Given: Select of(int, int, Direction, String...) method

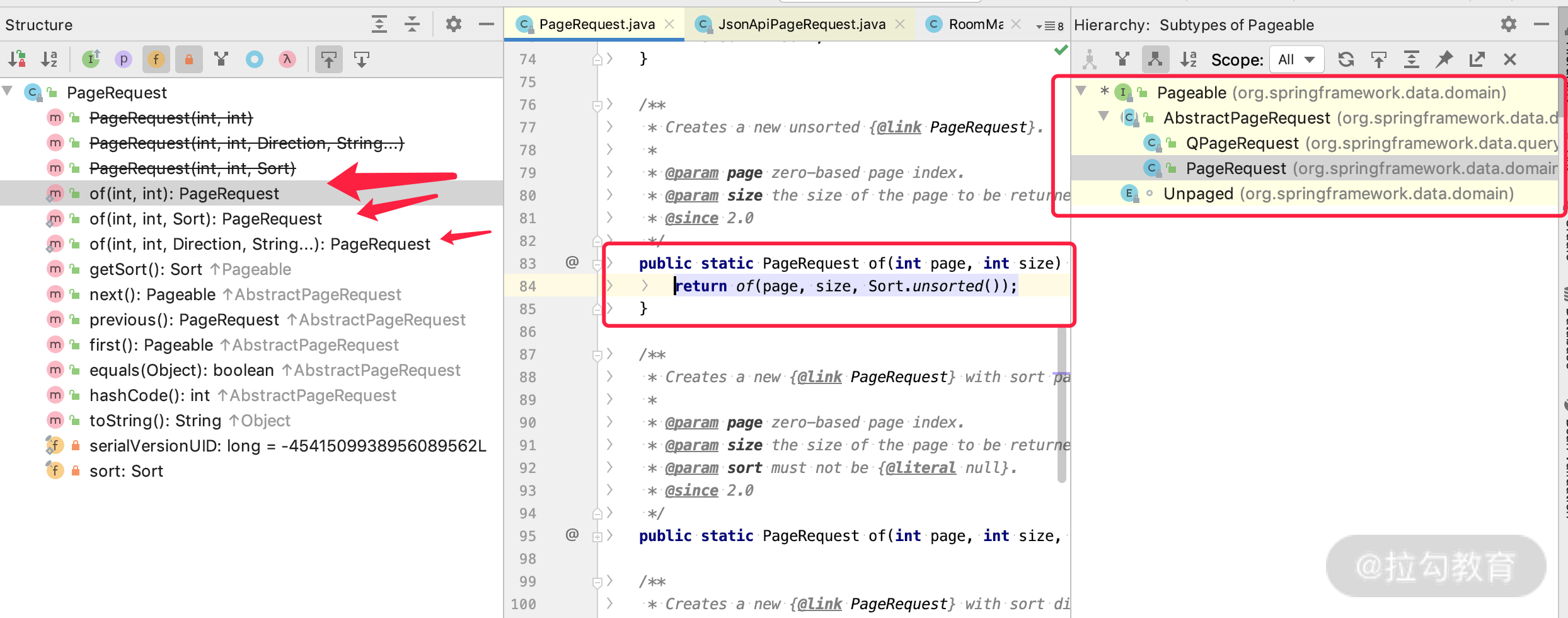Looking at the screenshot, I should point(251,244).
